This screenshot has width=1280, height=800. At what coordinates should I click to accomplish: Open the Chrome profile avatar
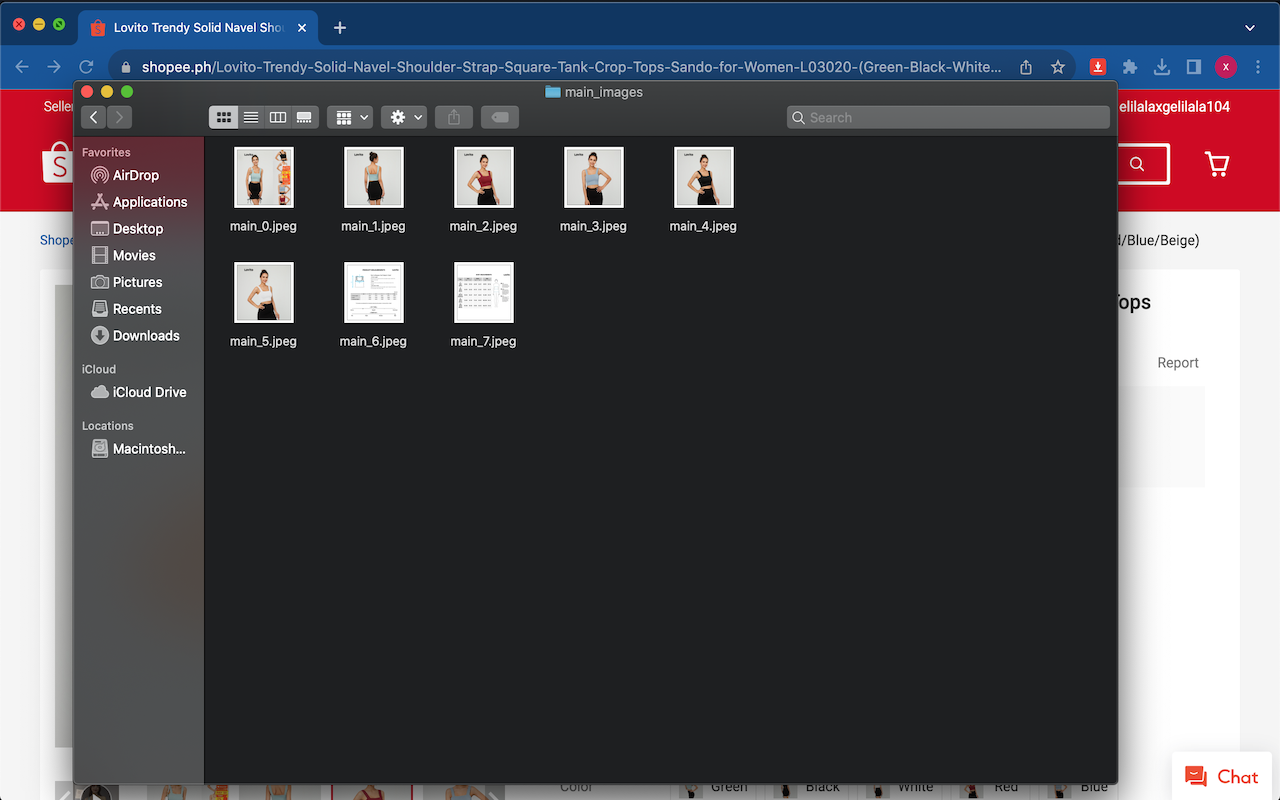click(1226, 67)
